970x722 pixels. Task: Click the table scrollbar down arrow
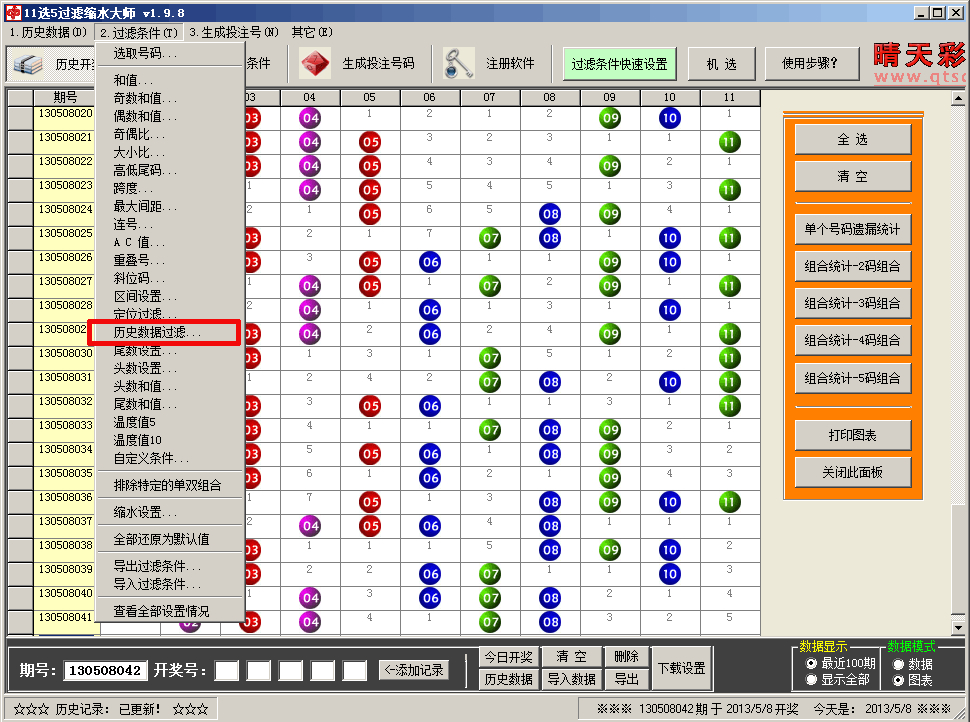958,628
